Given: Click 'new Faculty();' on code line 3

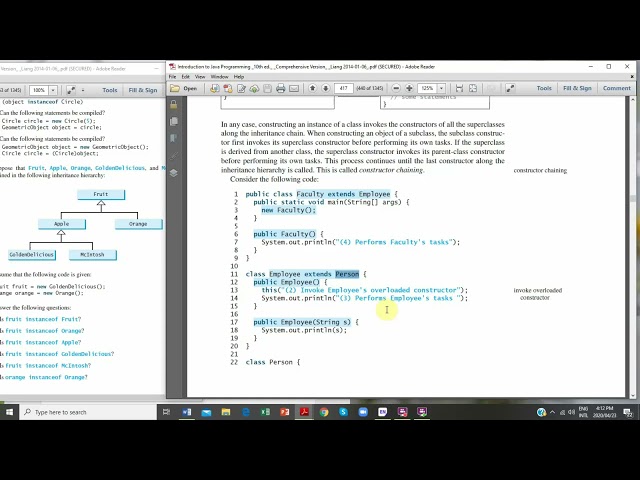Looking at the screenshot, I should point(289,210).
